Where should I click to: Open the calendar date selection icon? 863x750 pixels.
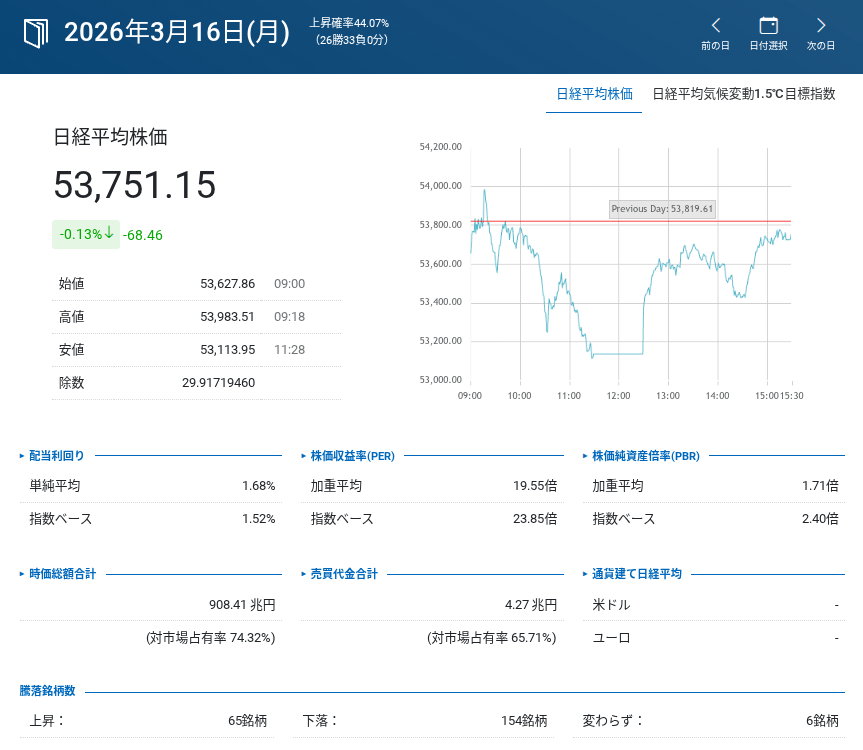(x=768, y=26)
